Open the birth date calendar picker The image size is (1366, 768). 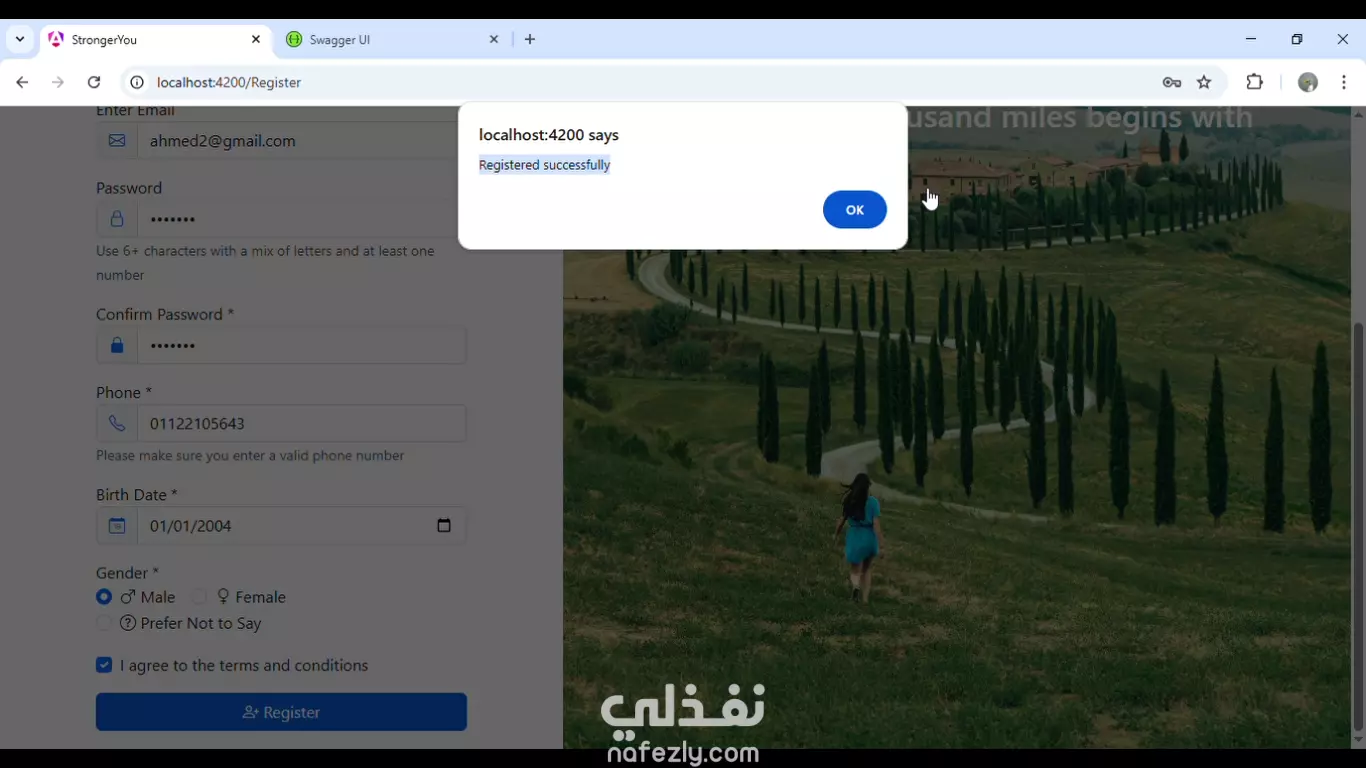(444, 525)
